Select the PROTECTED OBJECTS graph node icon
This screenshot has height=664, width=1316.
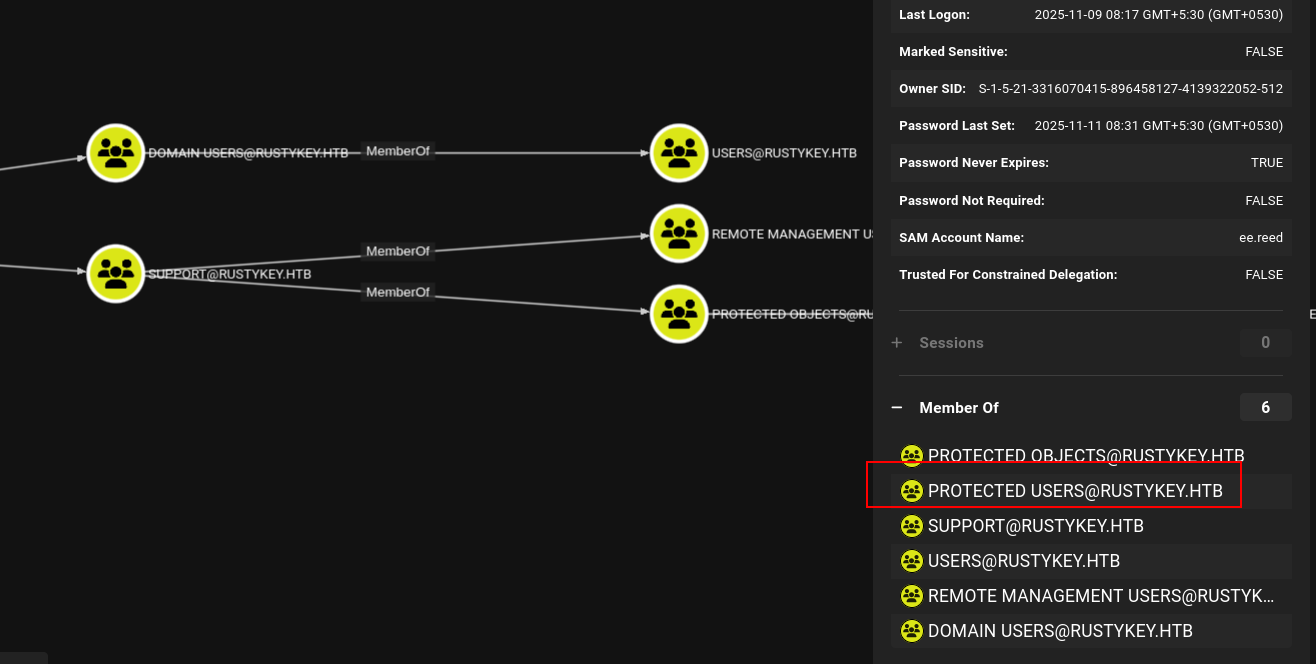(679, 313)
